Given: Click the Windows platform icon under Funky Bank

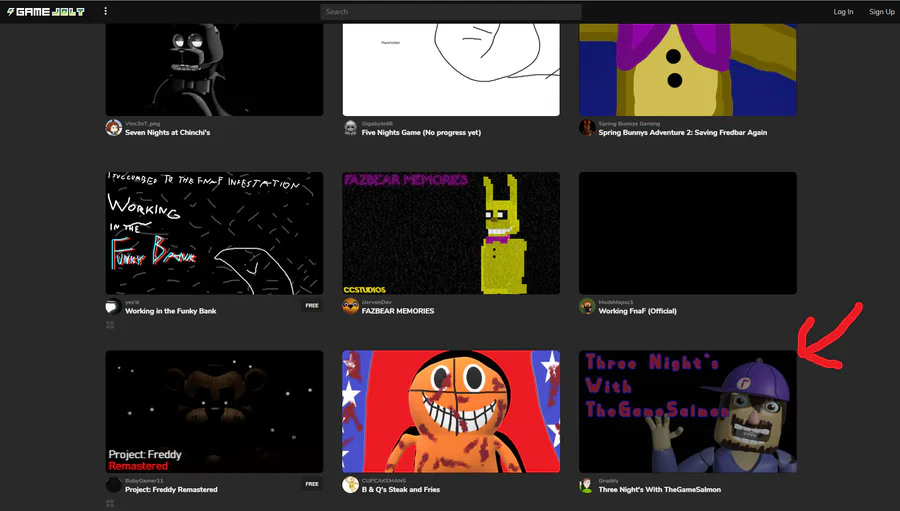Looking at the screenshot, I should coord(110,325).
